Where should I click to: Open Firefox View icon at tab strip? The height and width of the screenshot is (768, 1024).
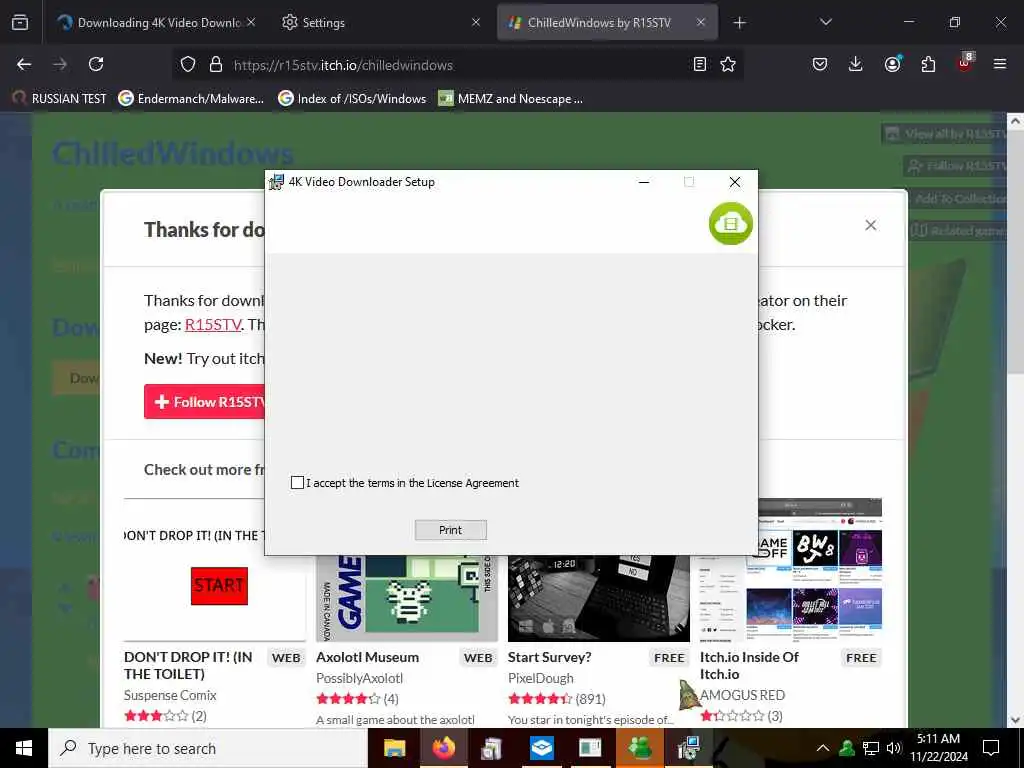pos(20,22)
